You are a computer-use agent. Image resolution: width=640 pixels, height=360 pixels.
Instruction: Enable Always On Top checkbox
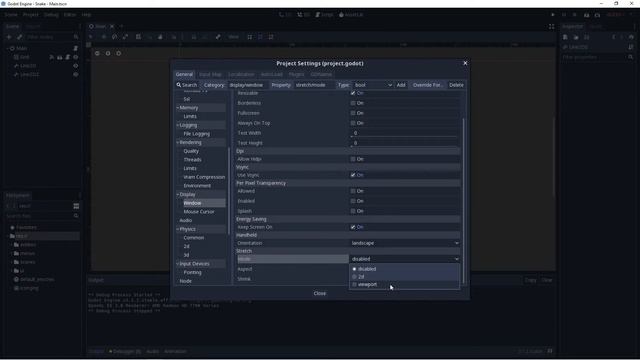click(x=353, y=123)
